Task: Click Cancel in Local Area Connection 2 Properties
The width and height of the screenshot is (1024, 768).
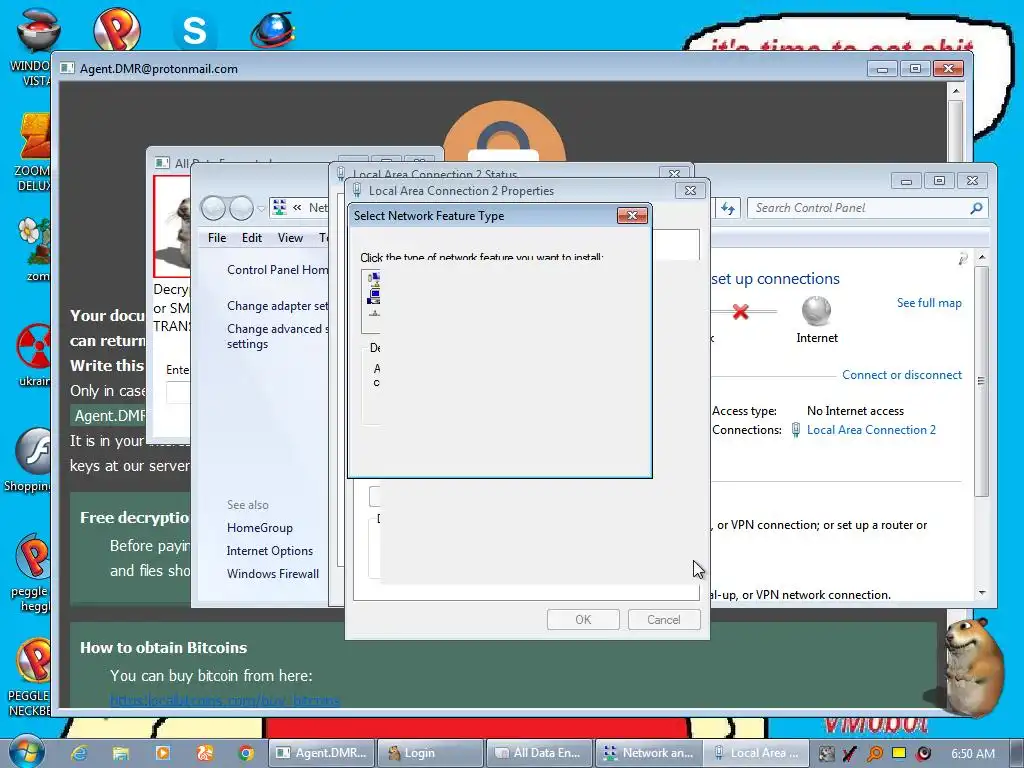Action: point(664,620)
